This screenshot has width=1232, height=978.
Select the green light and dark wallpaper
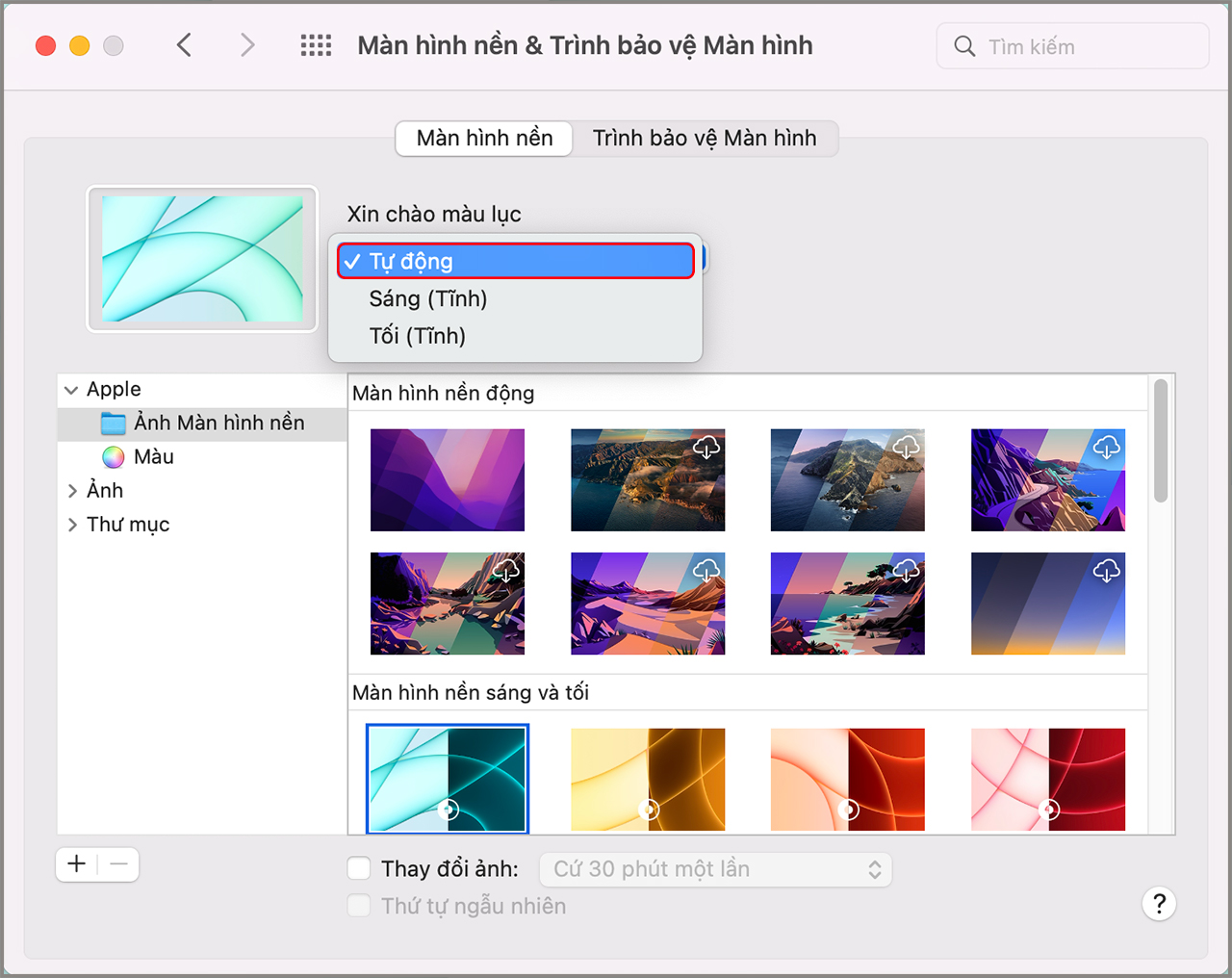[448, 779]
